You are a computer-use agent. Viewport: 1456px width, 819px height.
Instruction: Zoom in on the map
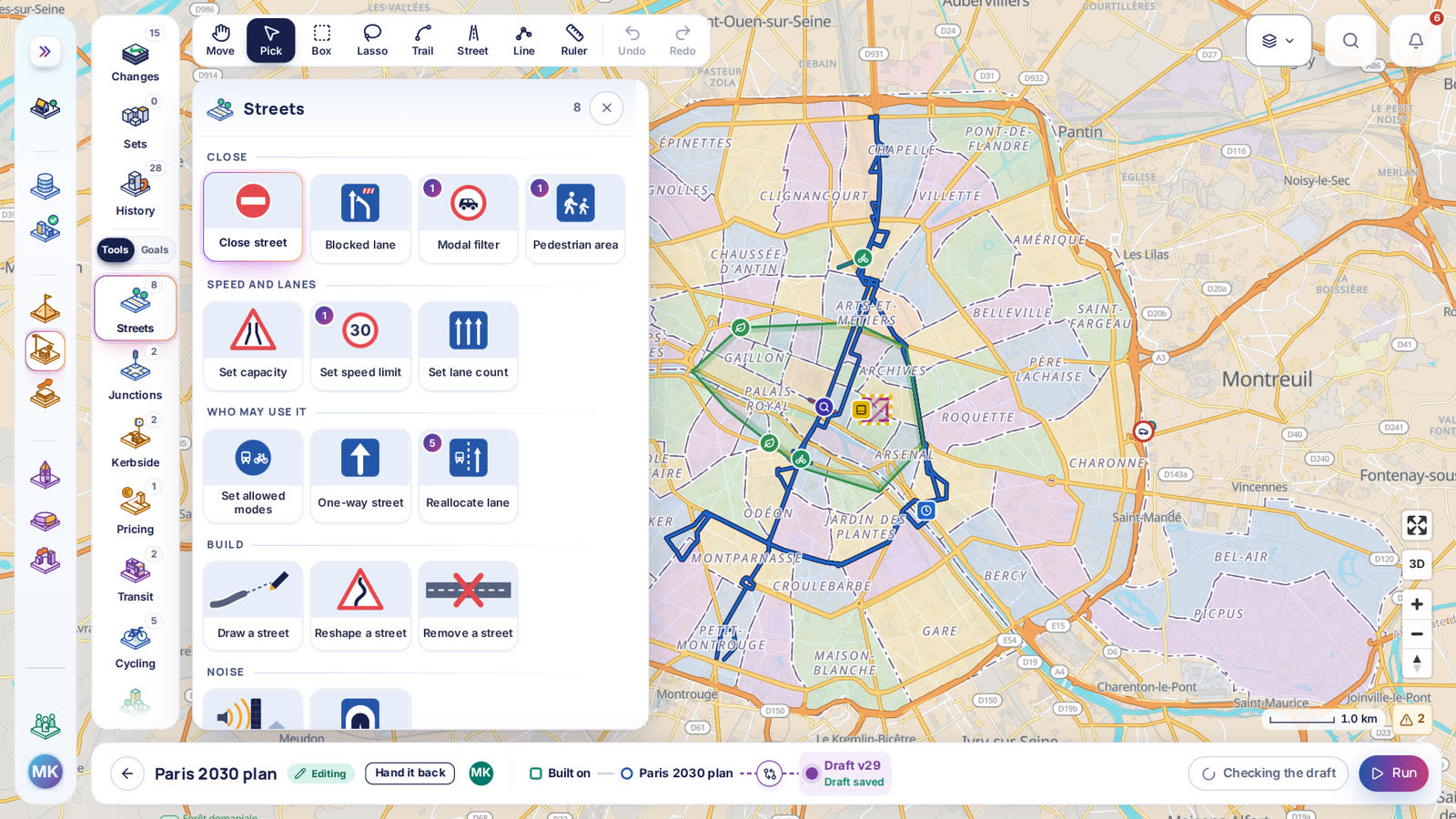tap(1417, 604)
